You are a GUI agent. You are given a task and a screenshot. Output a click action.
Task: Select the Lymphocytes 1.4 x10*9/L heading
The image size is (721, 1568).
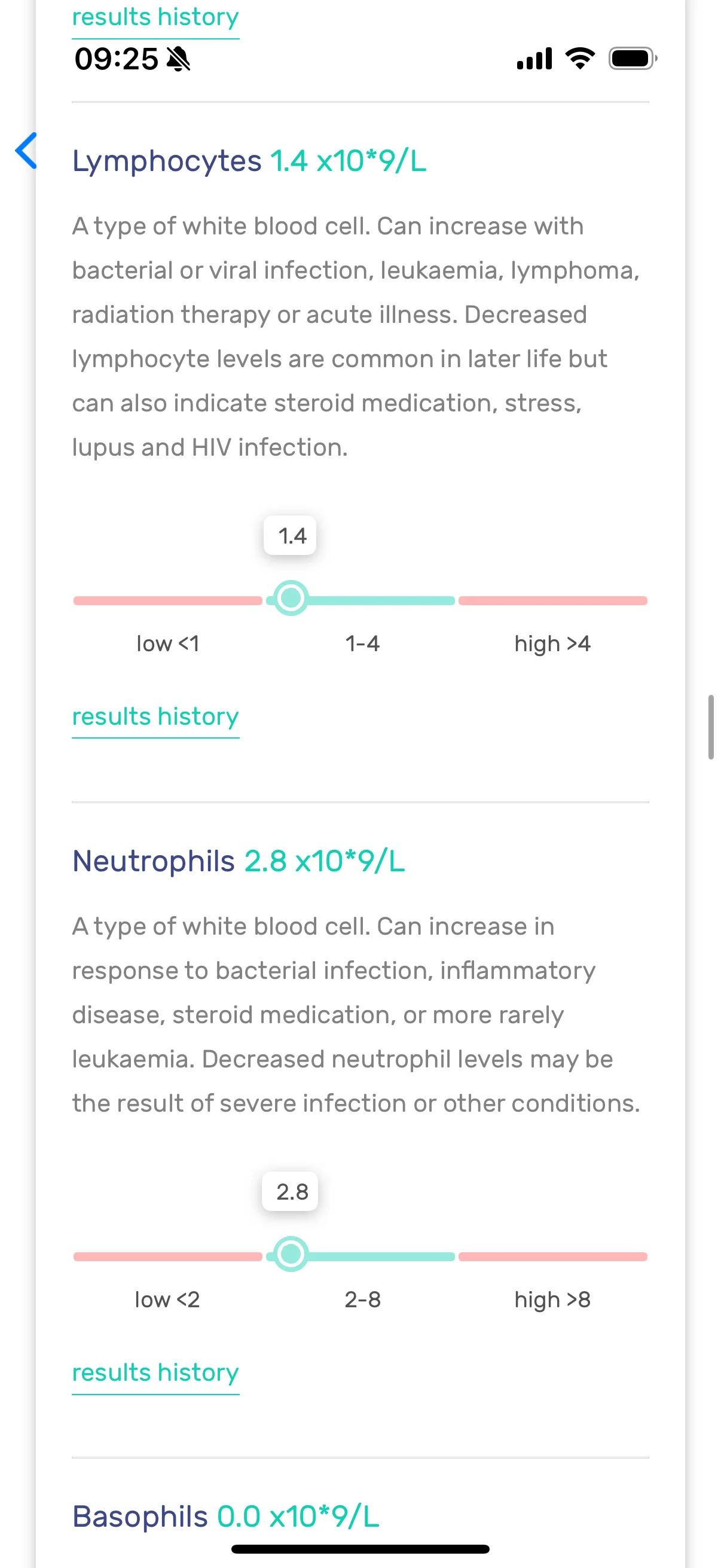tap(249, 162)
